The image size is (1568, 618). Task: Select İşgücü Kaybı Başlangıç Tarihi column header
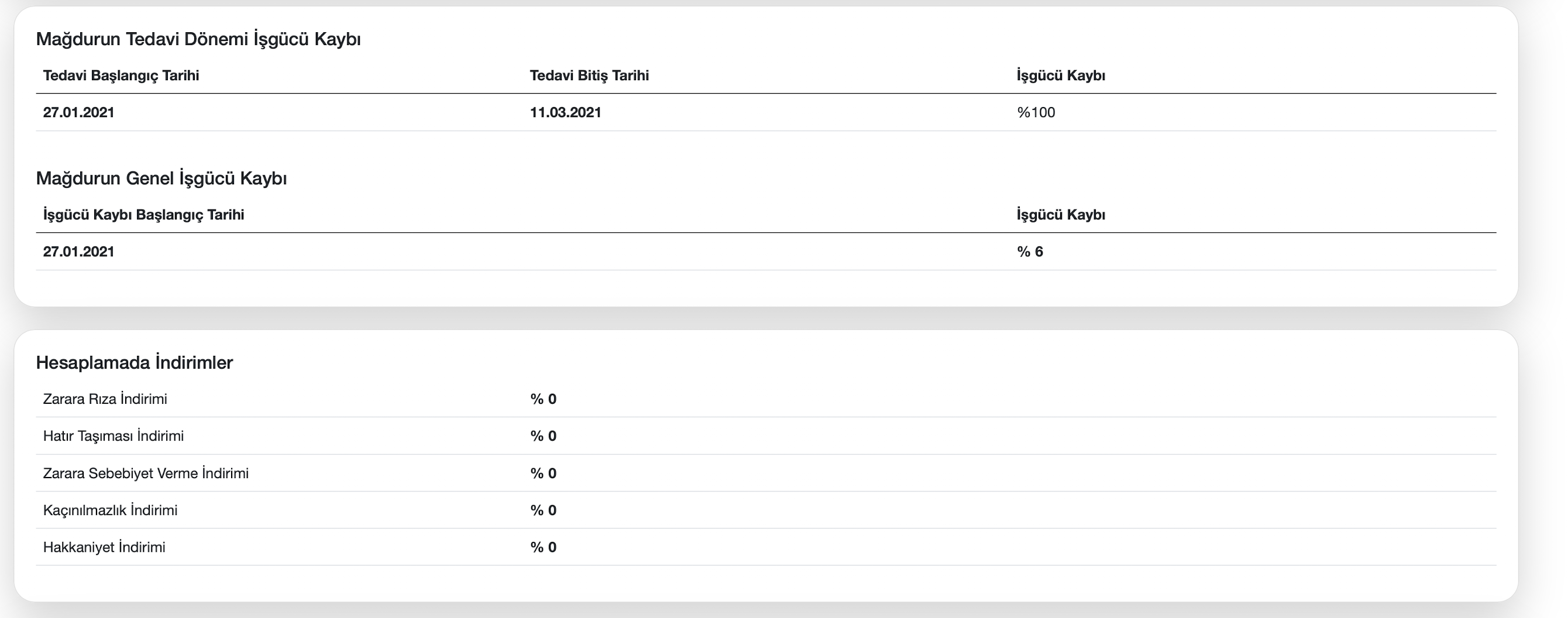pos(144,215)
